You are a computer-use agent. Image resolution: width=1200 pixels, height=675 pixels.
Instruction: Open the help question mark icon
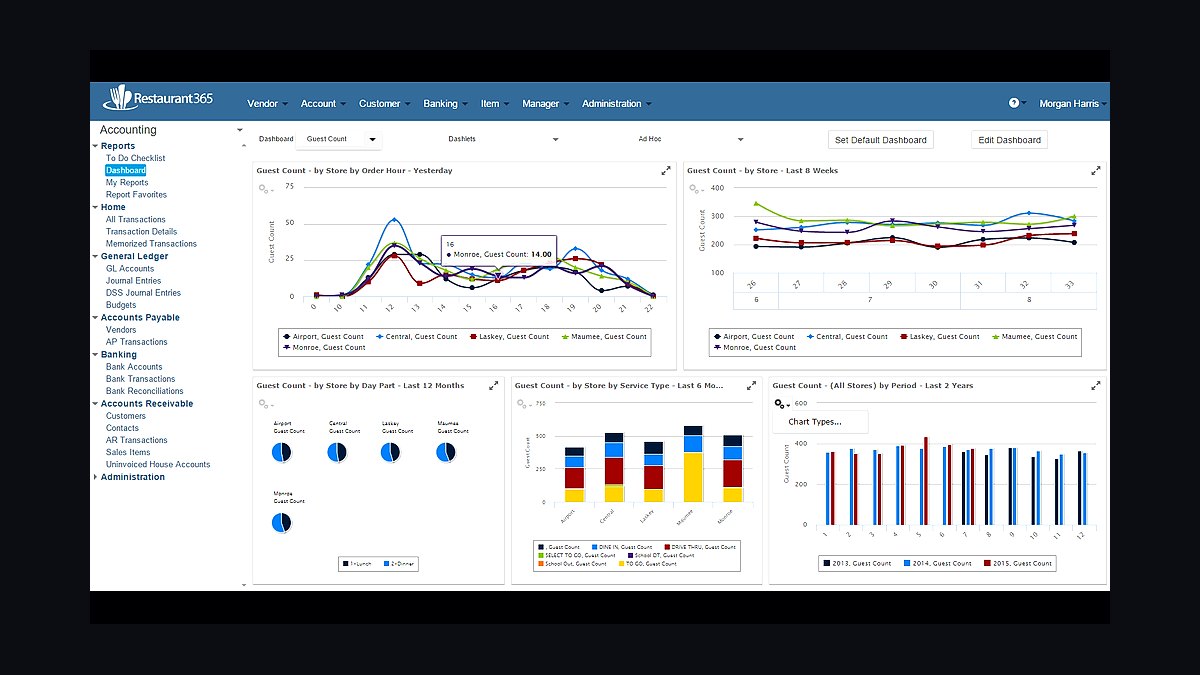1013,103
